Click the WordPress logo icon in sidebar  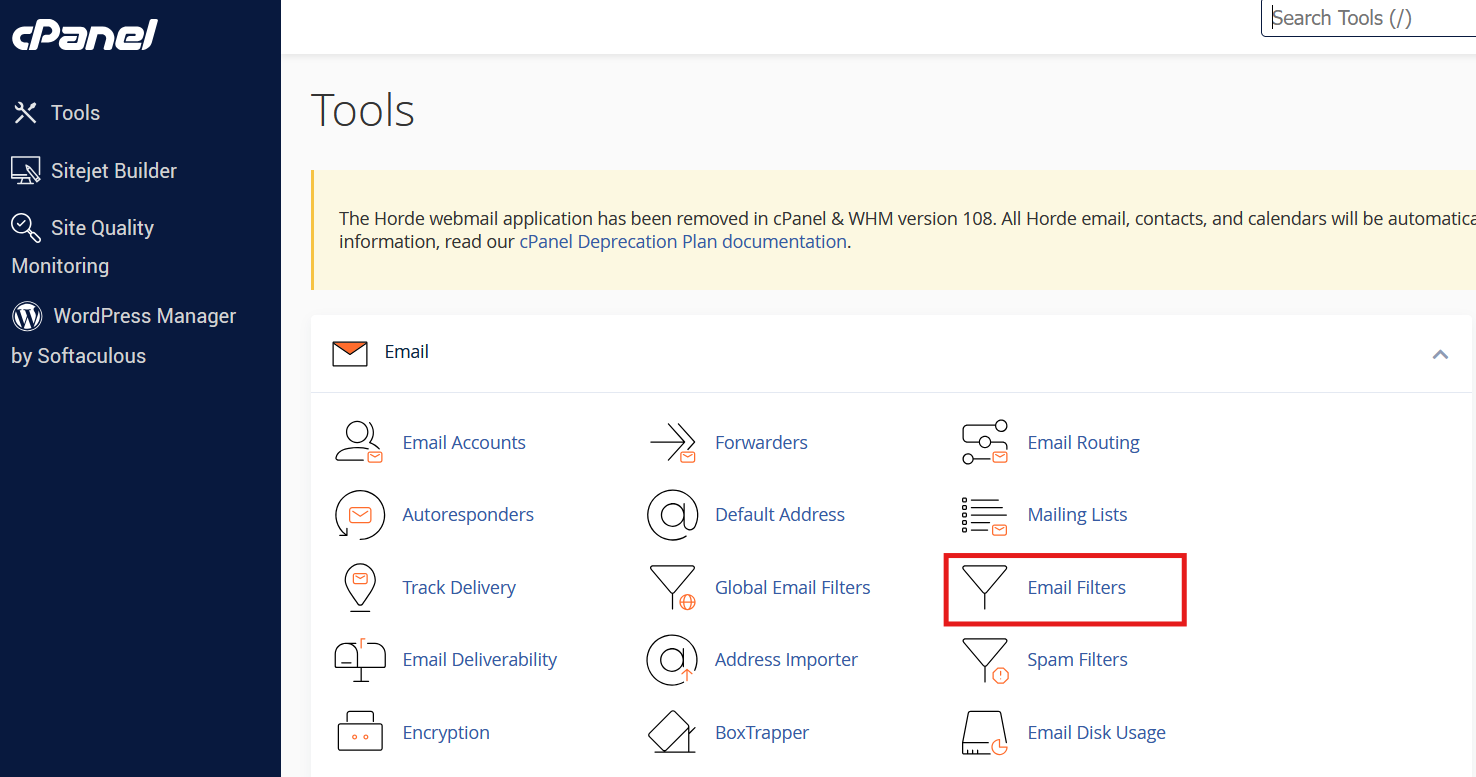[x=27, y=316]
